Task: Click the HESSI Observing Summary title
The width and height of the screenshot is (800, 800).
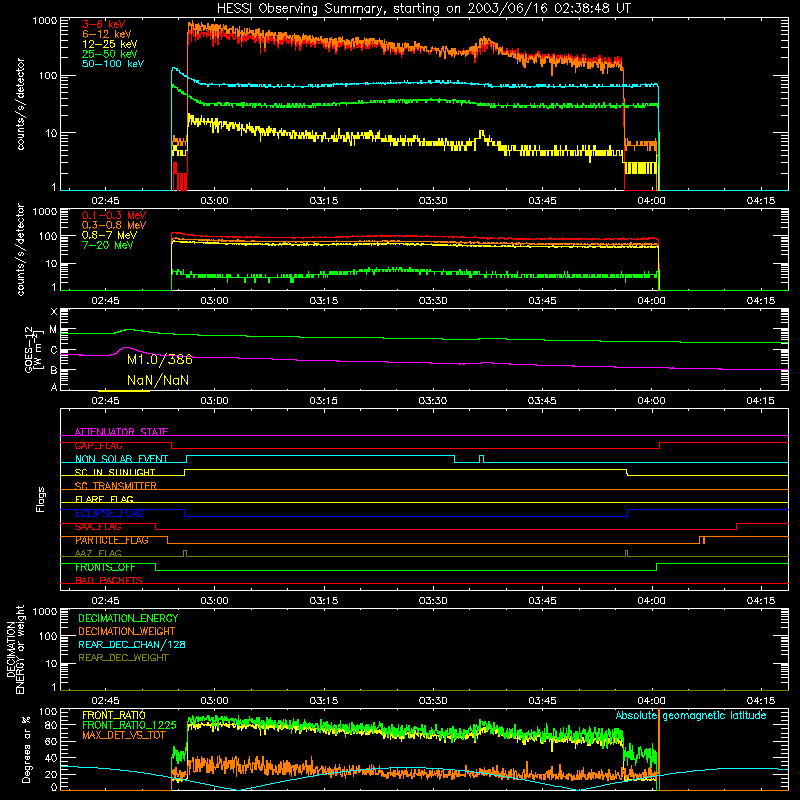Action: [424, 9]
